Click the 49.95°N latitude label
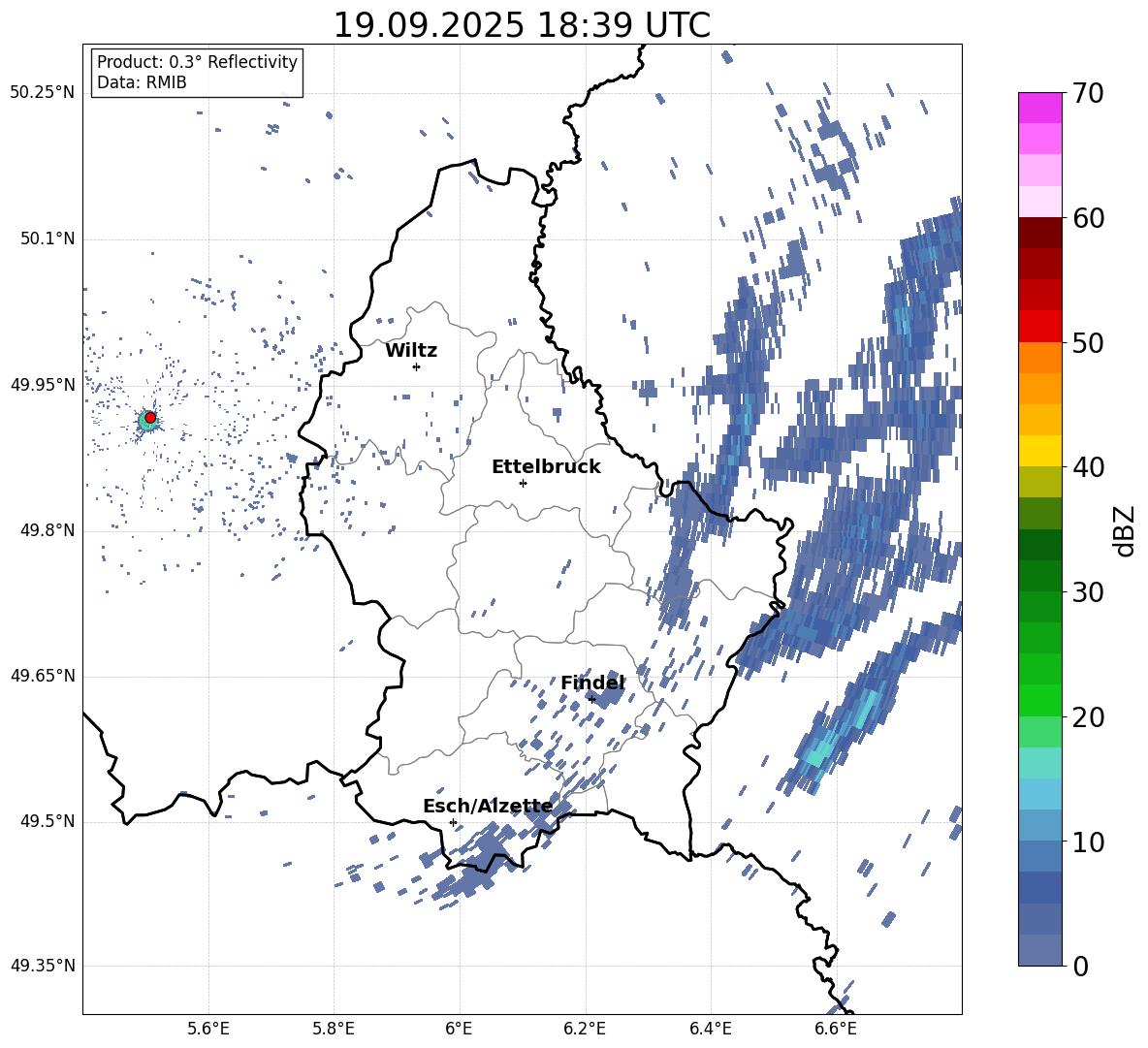This screenshot has height=1048, width=1148. (43, 385)
